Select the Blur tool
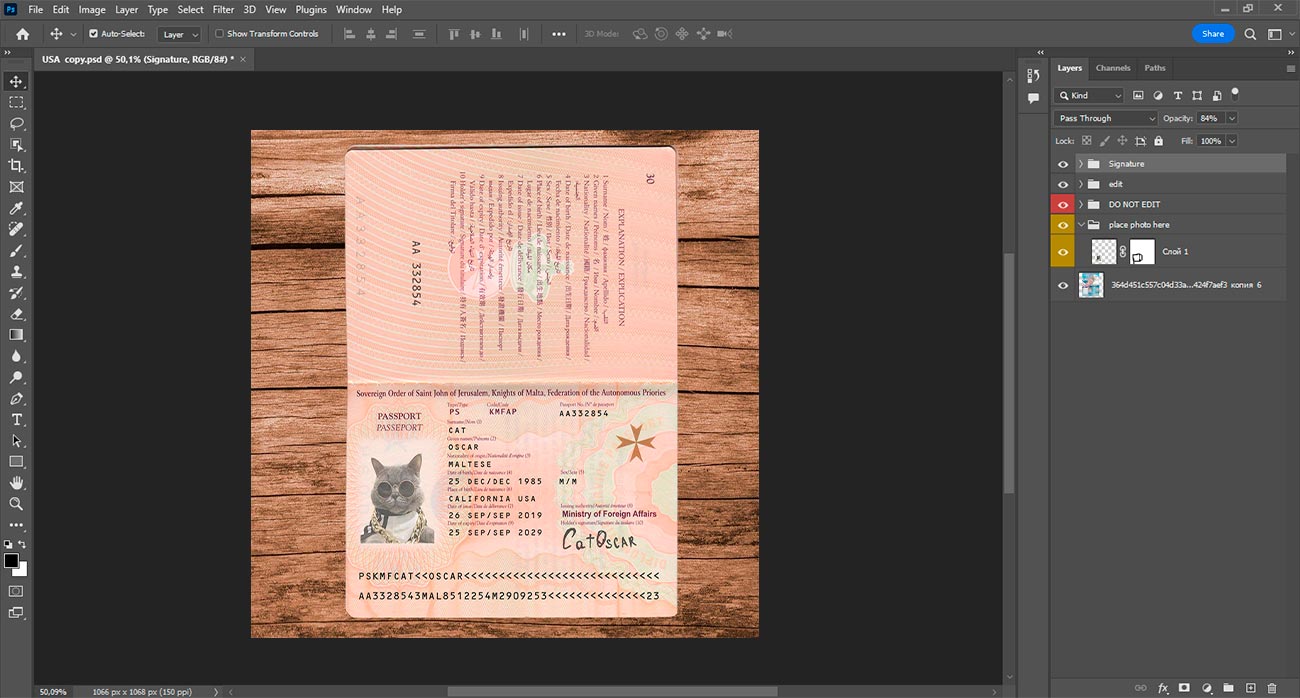This screenshot has height=698, width=1300. (x=16, y=356)
